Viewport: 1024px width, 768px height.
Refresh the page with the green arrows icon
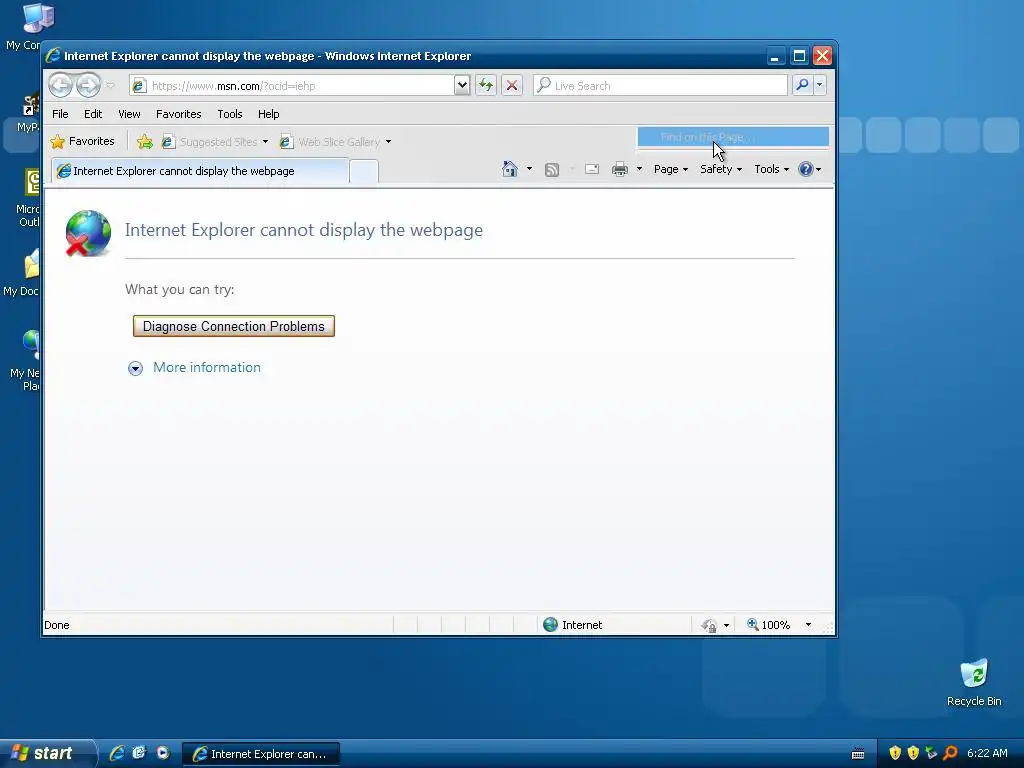(x=486, y=86)
